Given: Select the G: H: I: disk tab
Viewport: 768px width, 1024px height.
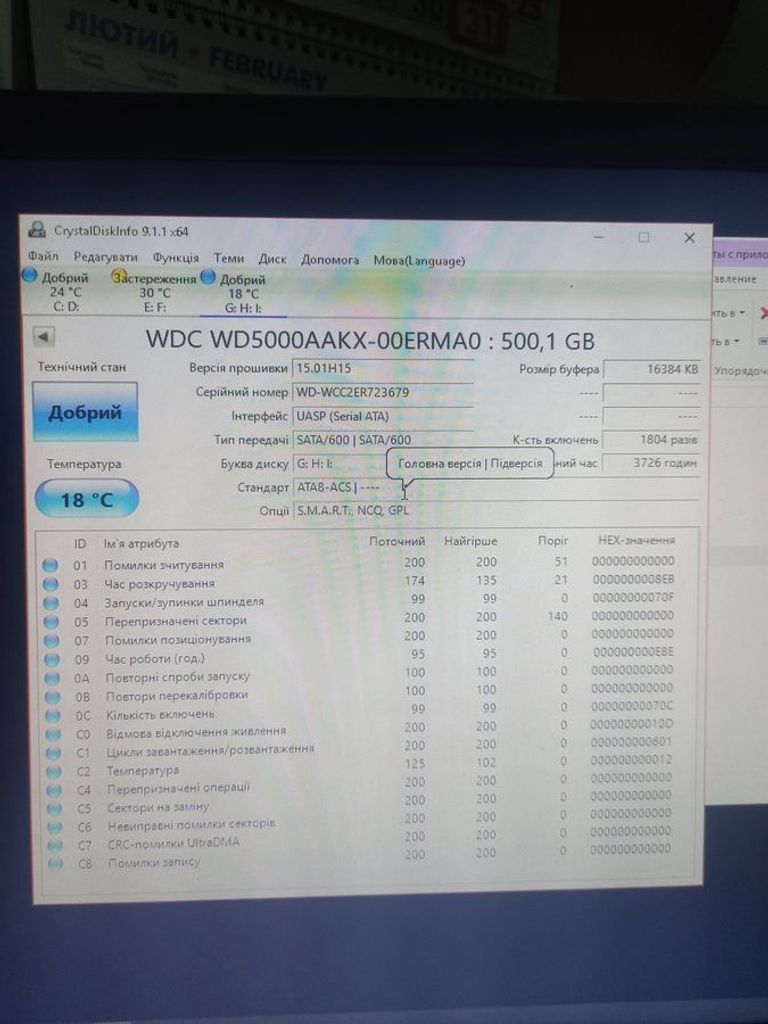Looking at the screenshot, I should tap(243, 294).
